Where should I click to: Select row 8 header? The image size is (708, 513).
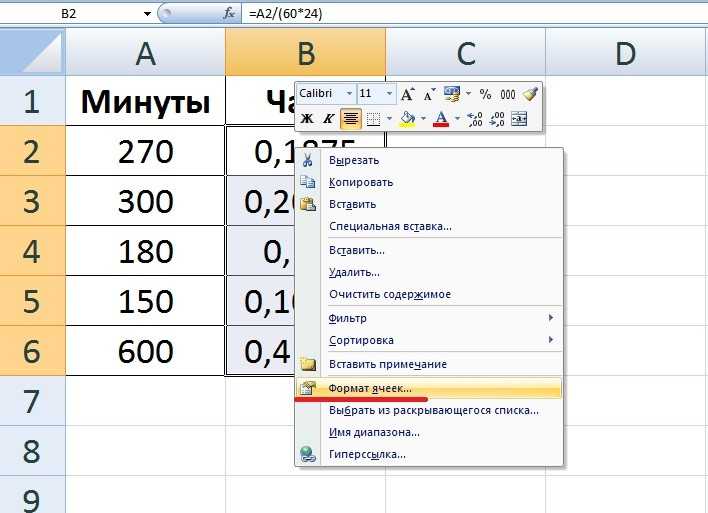click(x=33, y=450)
